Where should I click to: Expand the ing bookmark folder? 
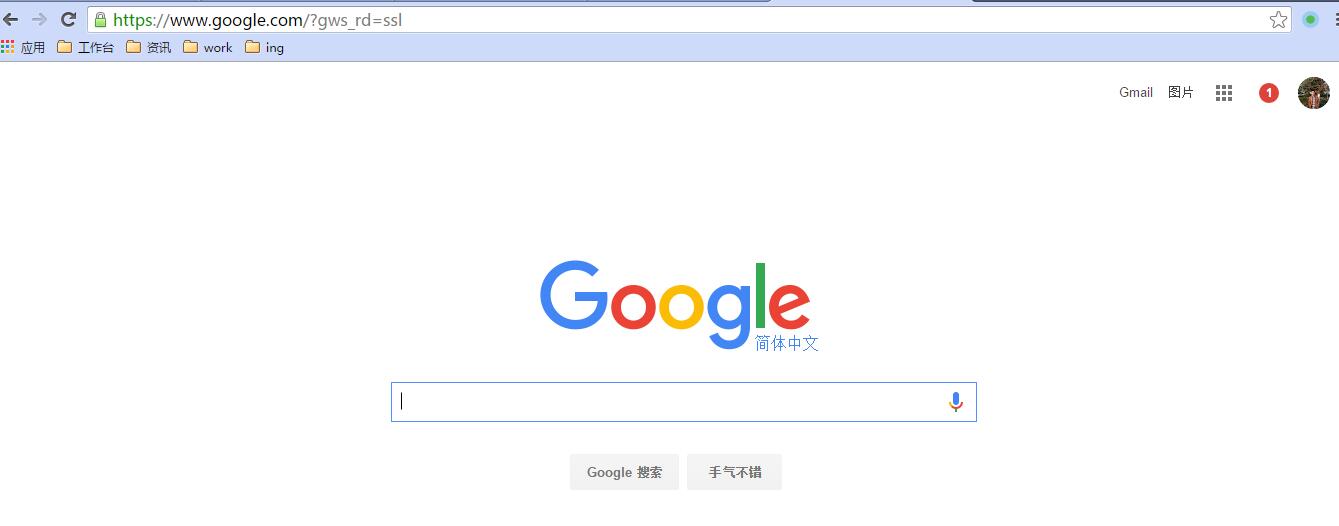click(x=265, y=47)
